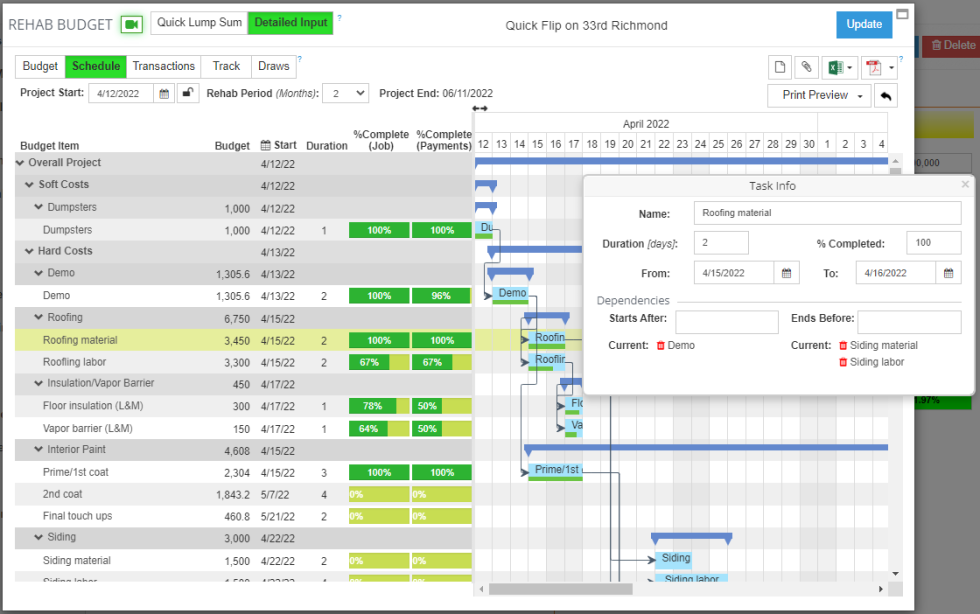Open the Draws tab
Viewport: 980px width, 614px height.
click(273, 66)
